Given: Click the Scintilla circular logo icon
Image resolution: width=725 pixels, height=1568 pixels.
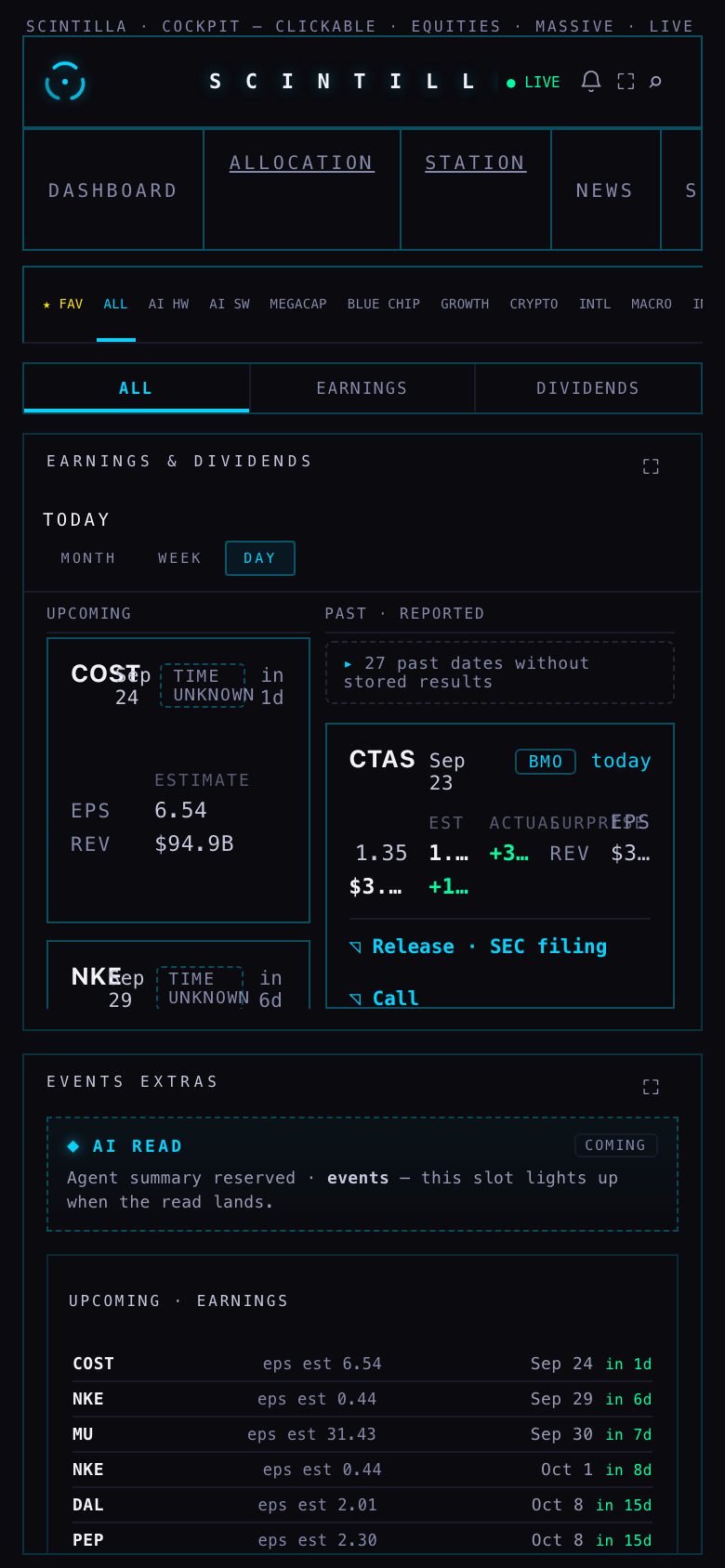Looking at the screenshot, I should click(65, 82).
